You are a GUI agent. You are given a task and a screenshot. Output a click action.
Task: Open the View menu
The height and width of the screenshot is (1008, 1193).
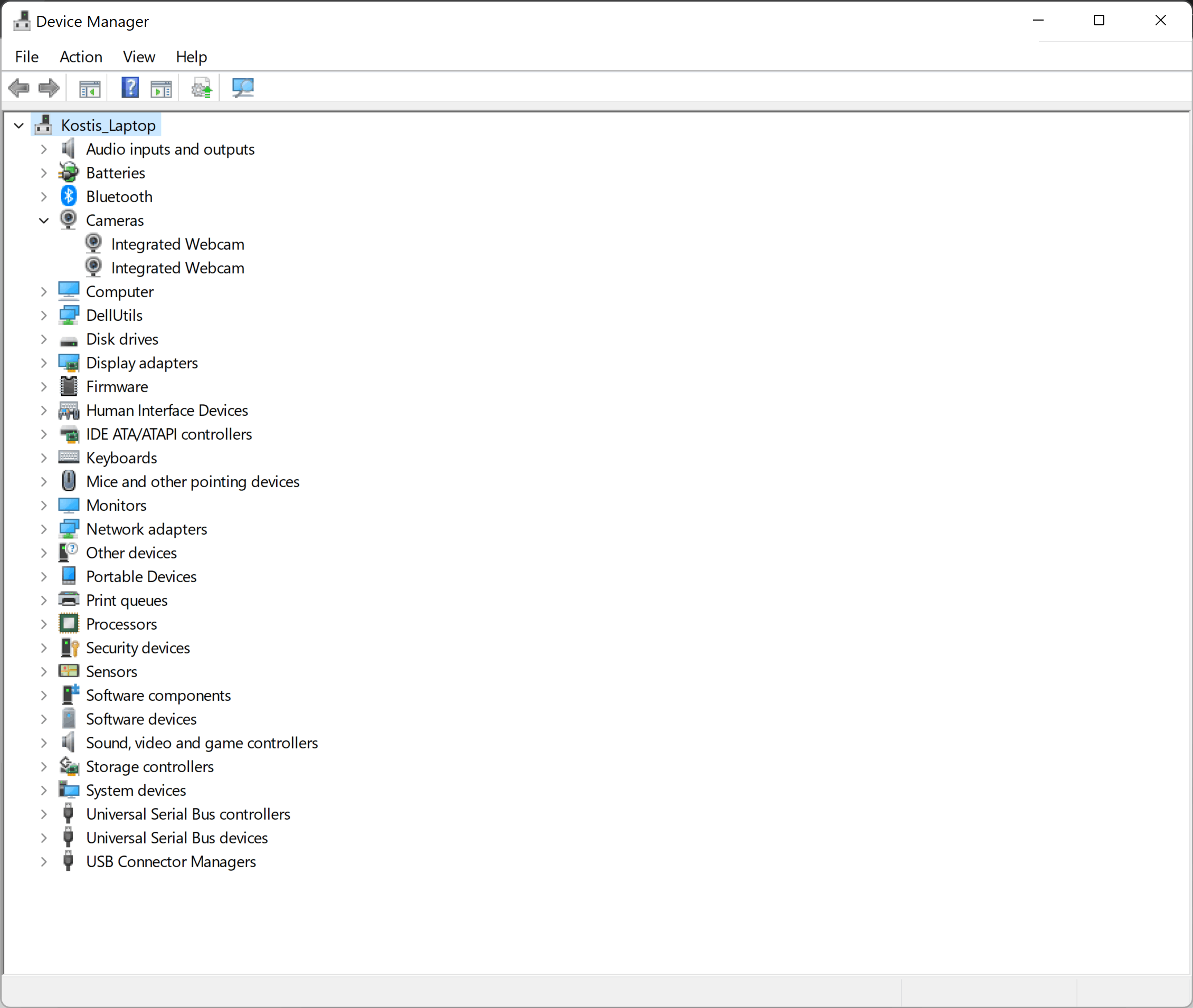[x=139, y=56]
